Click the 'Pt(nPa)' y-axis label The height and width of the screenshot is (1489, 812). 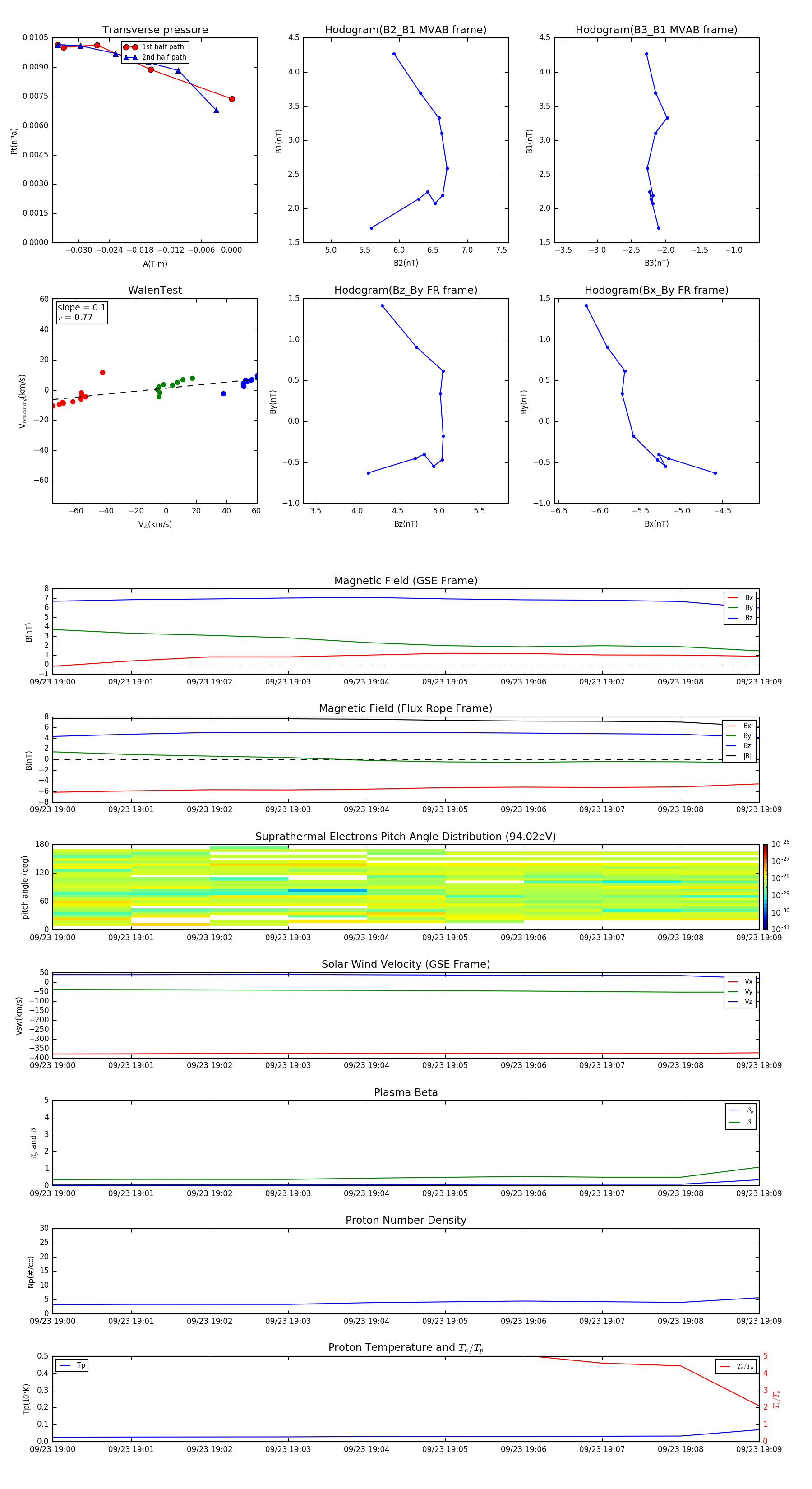(x=14, y=140)
